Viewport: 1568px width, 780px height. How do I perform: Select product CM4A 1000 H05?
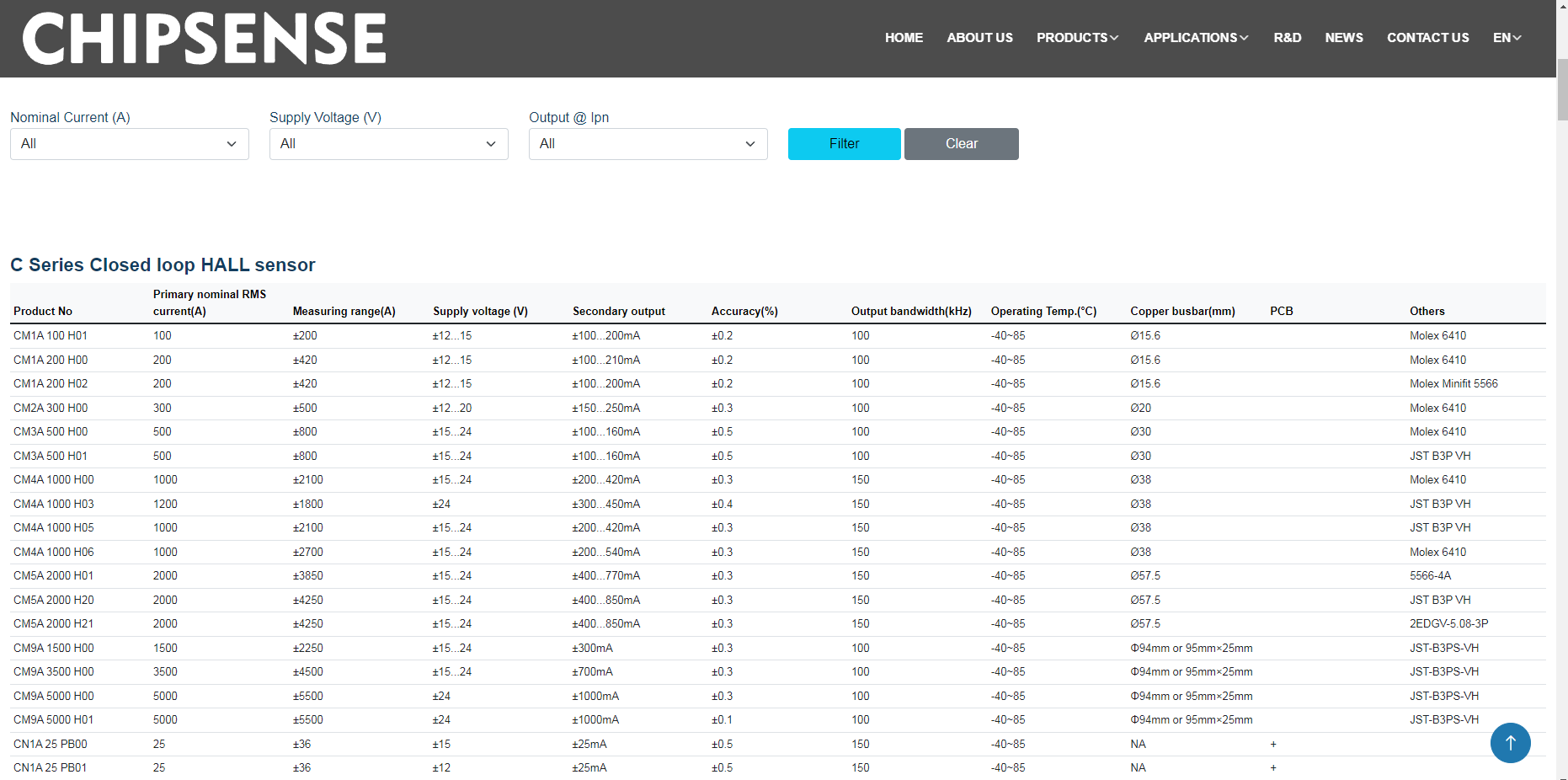tap(54, 527)
